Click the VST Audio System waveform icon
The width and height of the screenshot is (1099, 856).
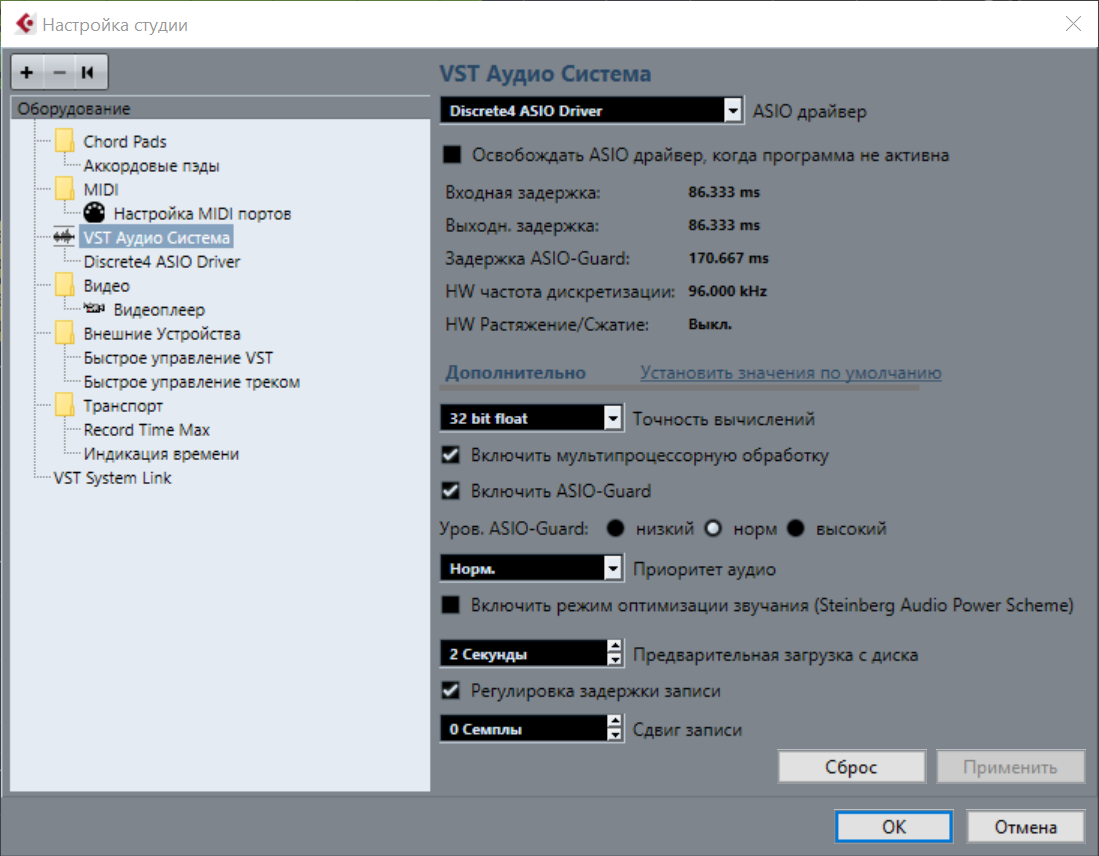(x=65, y=237)
